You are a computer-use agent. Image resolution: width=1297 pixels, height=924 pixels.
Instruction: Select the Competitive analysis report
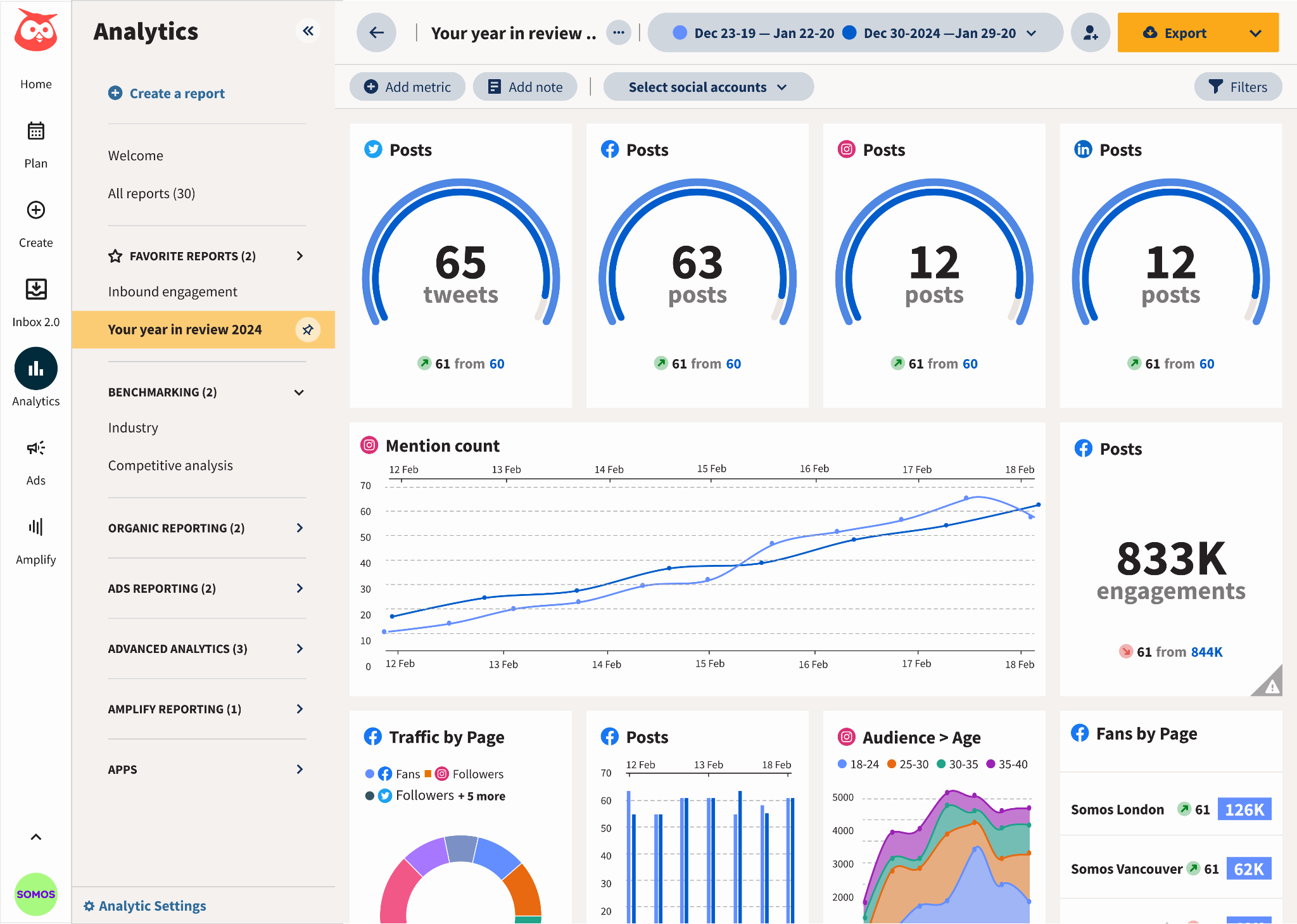coord(170,465)
